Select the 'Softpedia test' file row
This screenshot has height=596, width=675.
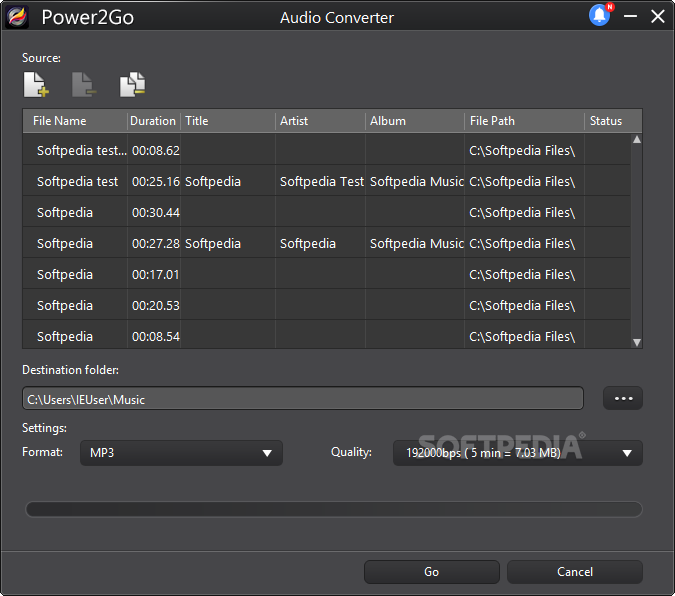pos(327,181)
